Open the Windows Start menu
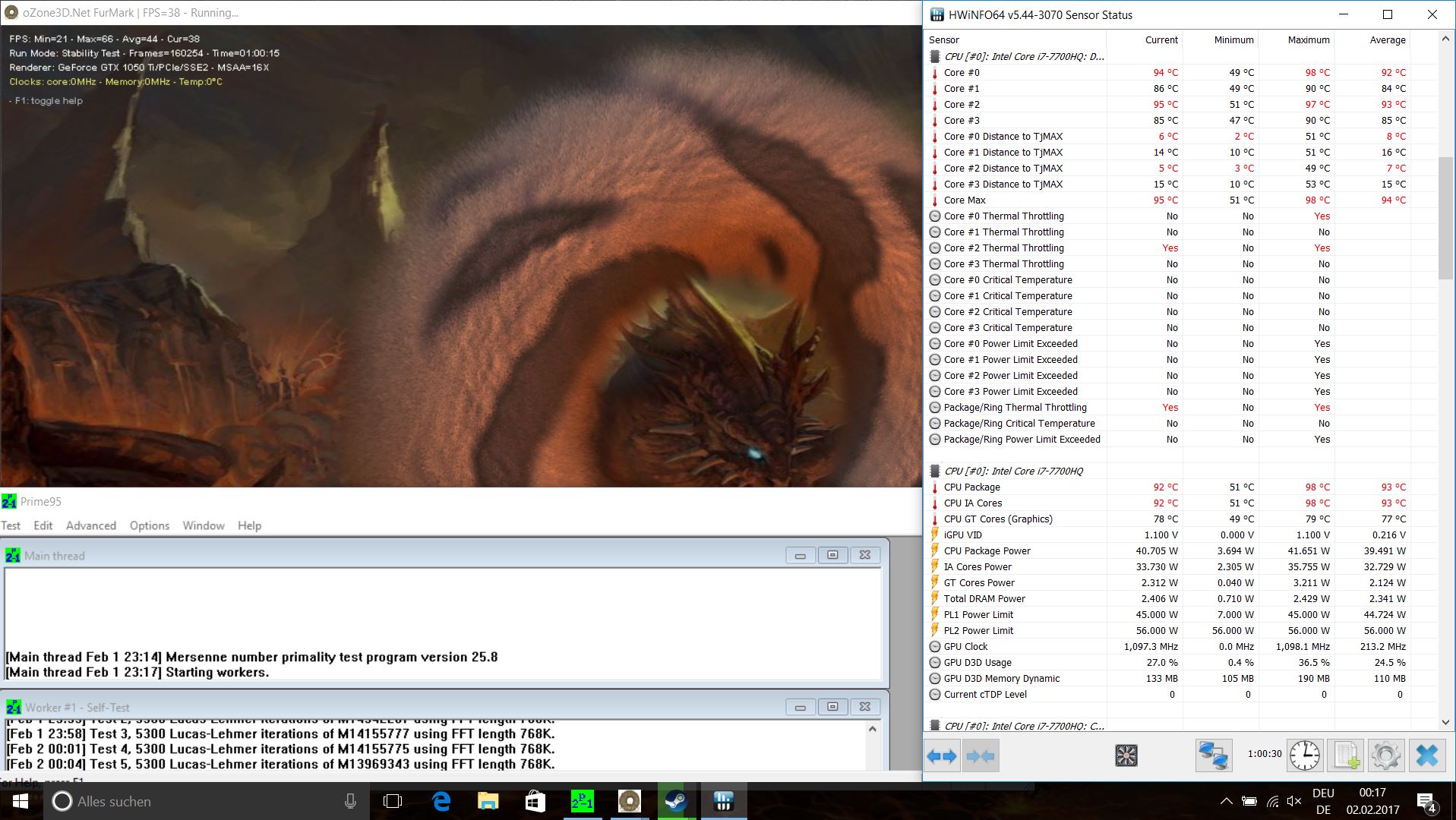Image resolution: width=1456 pixels, height=820 pixels. pos(21,801)
